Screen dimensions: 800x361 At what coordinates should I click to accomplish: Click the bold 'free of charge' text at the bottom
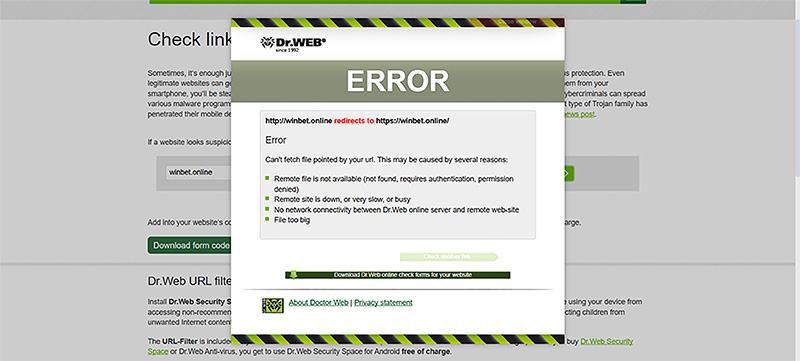tap(426, 351)
